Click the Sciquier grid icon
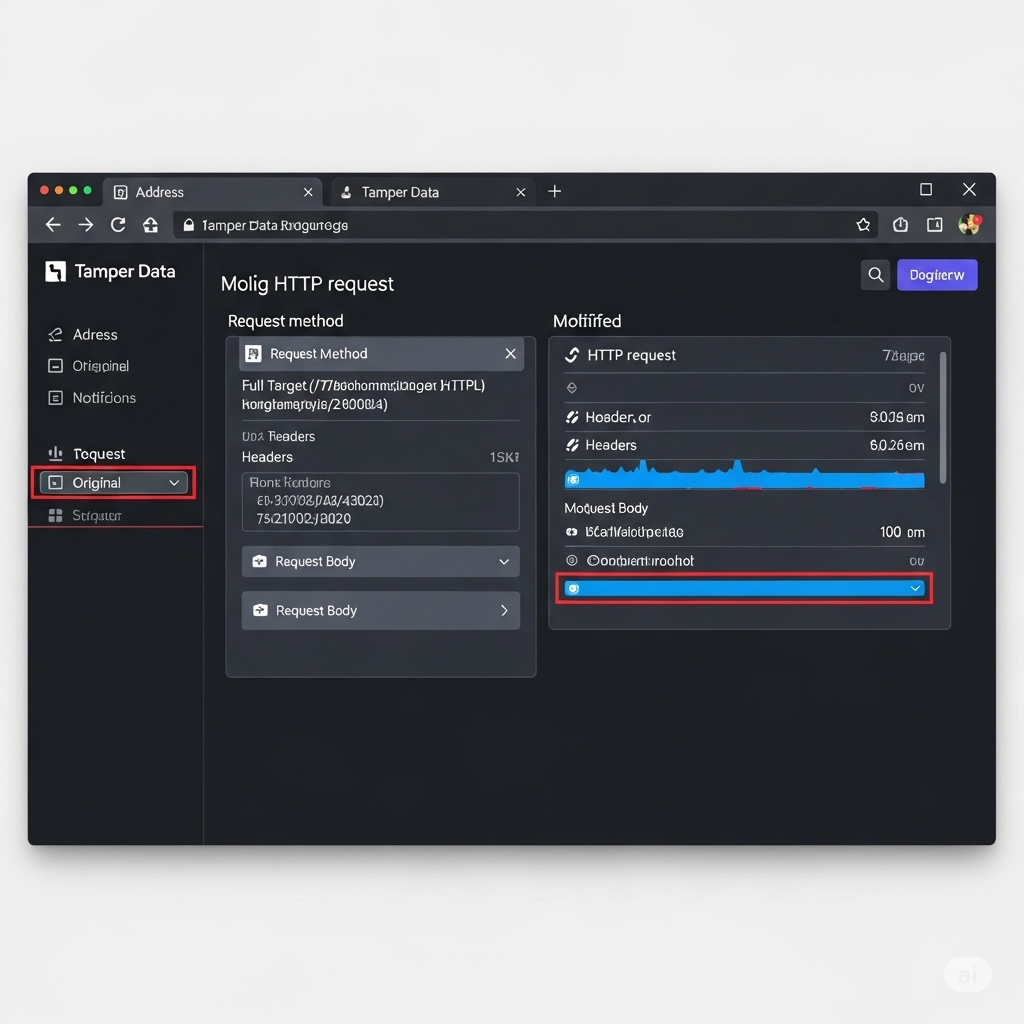This screenshot has width=1024, height=1024. click(56, 516)
